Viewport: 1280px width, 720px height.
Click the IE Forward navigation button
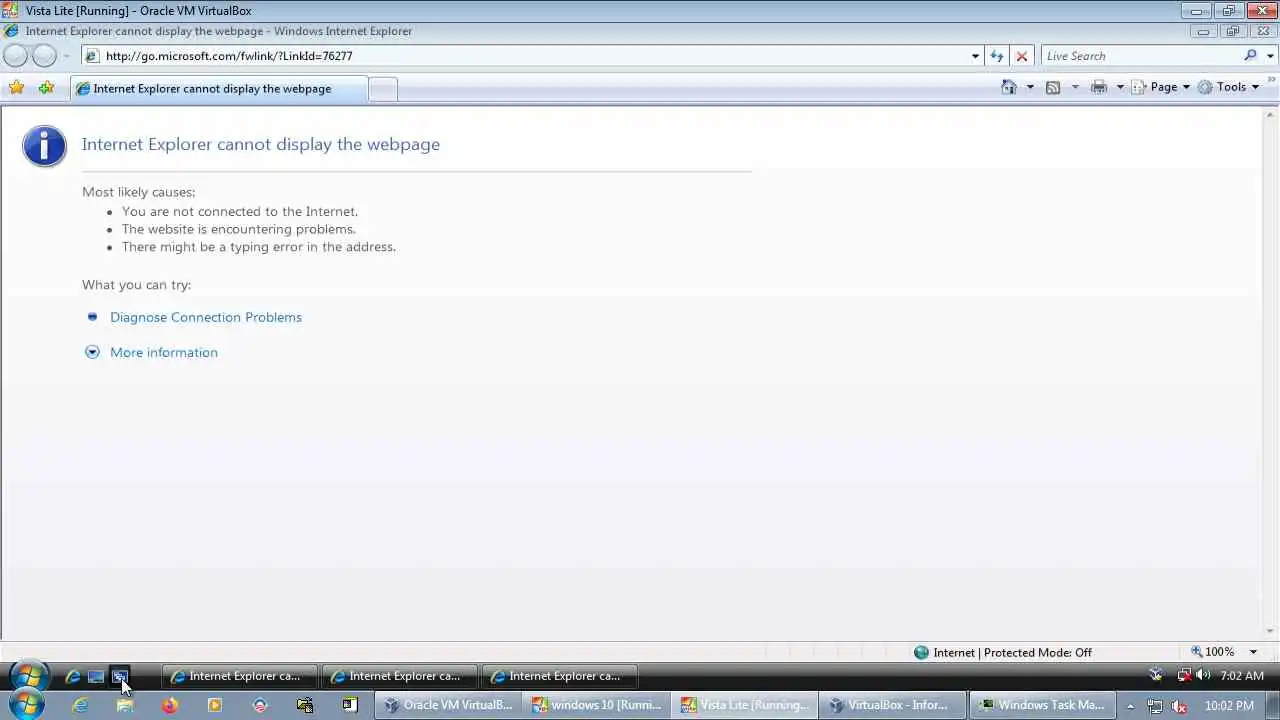pos(44,56)
